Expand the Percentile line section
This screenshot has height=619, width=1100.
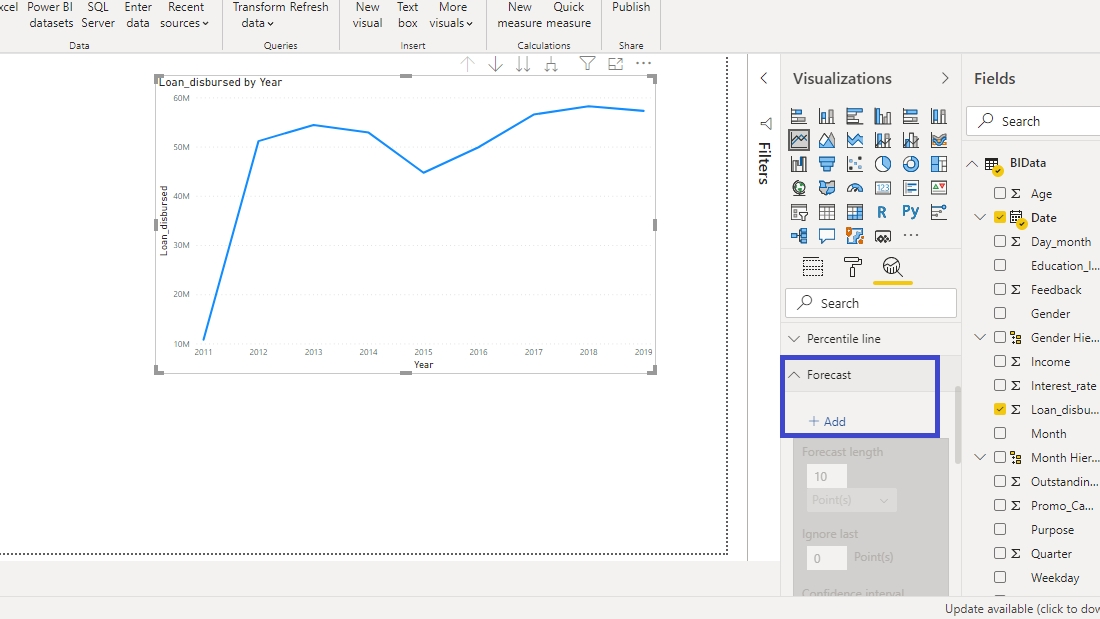(795, 339)
